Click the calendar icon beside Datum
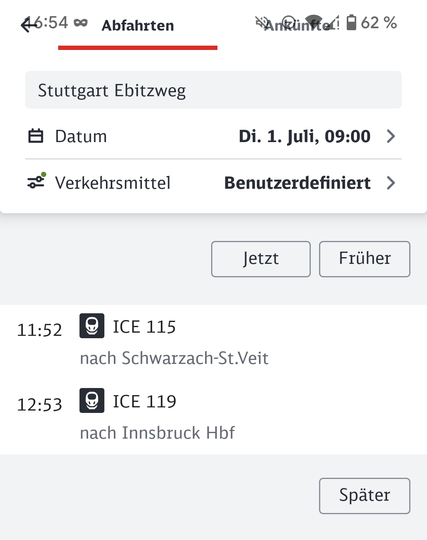427x540 pixels. pyautogui.click(x=35, y=136)
